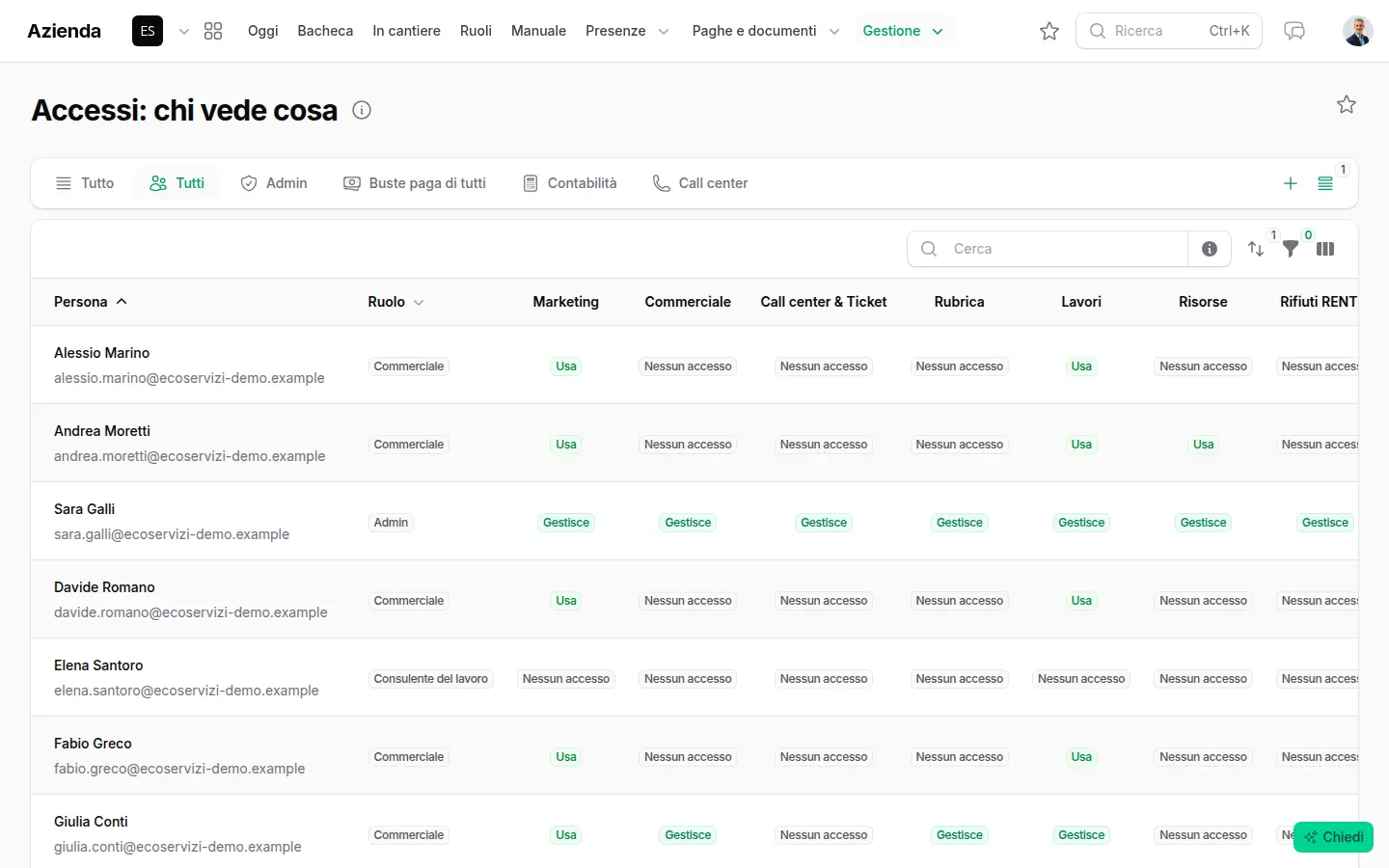Expand the company switcher chevron
The width and height of the screenshot is (1389, 868).
183,31
